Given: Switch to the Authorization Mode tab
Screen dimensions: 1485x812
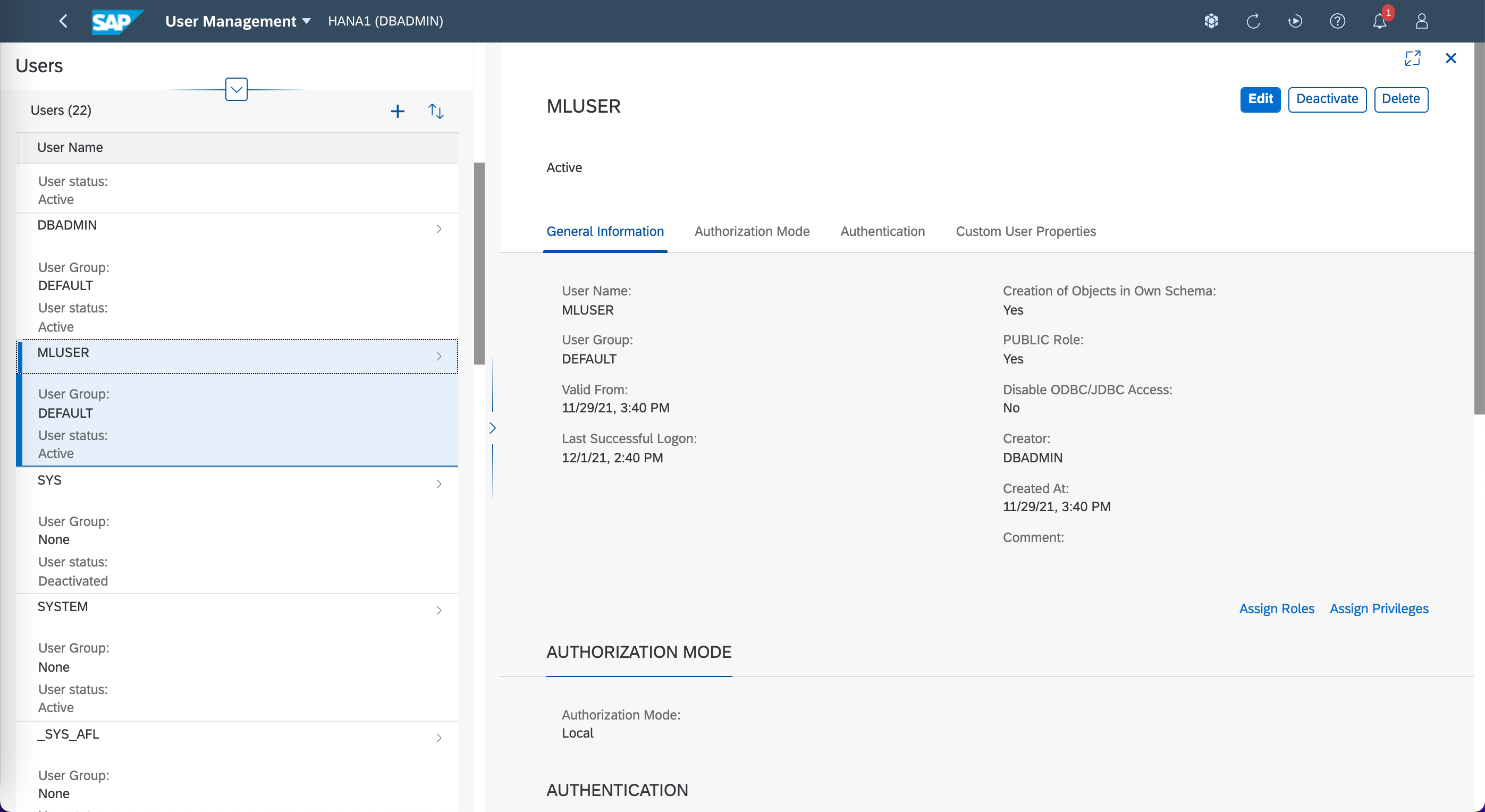Looking at the screenshot, I should (752, 231).
